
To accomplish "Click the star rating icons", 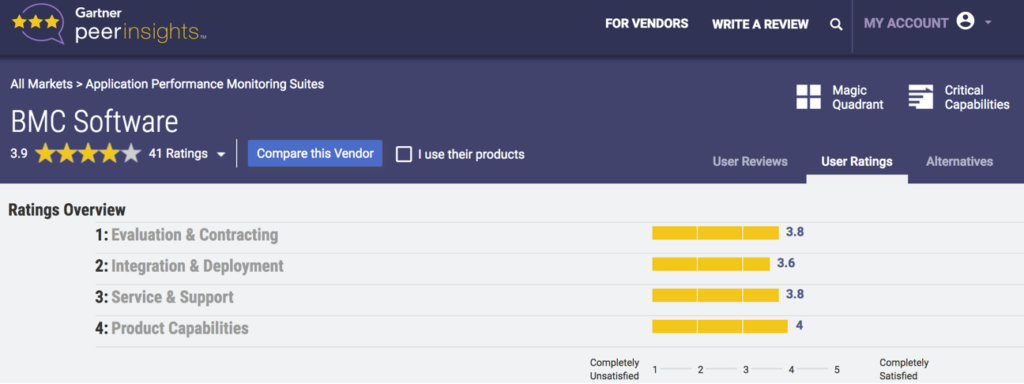I will [88, 154].
